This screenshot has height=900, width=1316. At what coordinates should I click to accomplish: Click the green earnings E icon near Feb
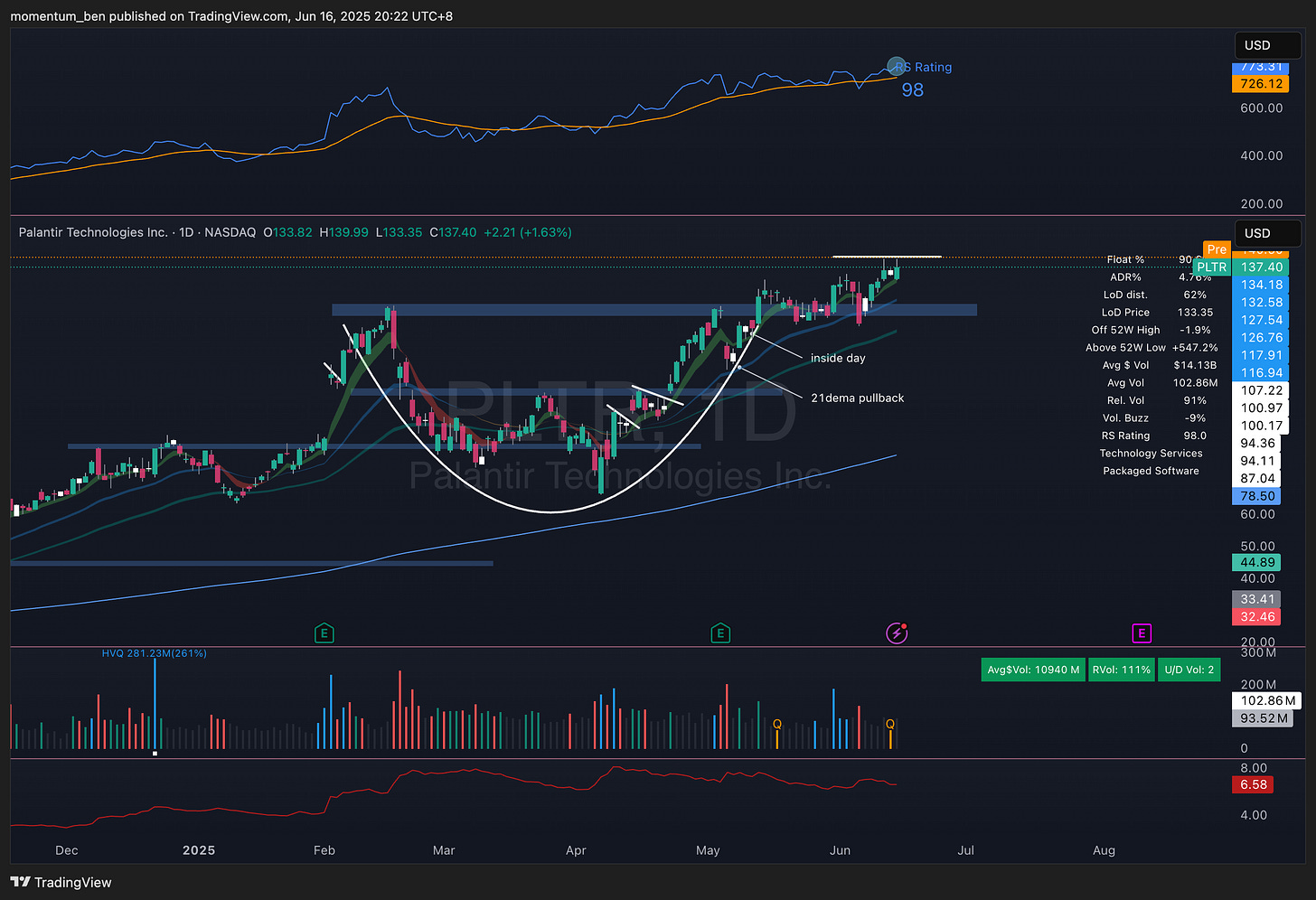(324, 633)
